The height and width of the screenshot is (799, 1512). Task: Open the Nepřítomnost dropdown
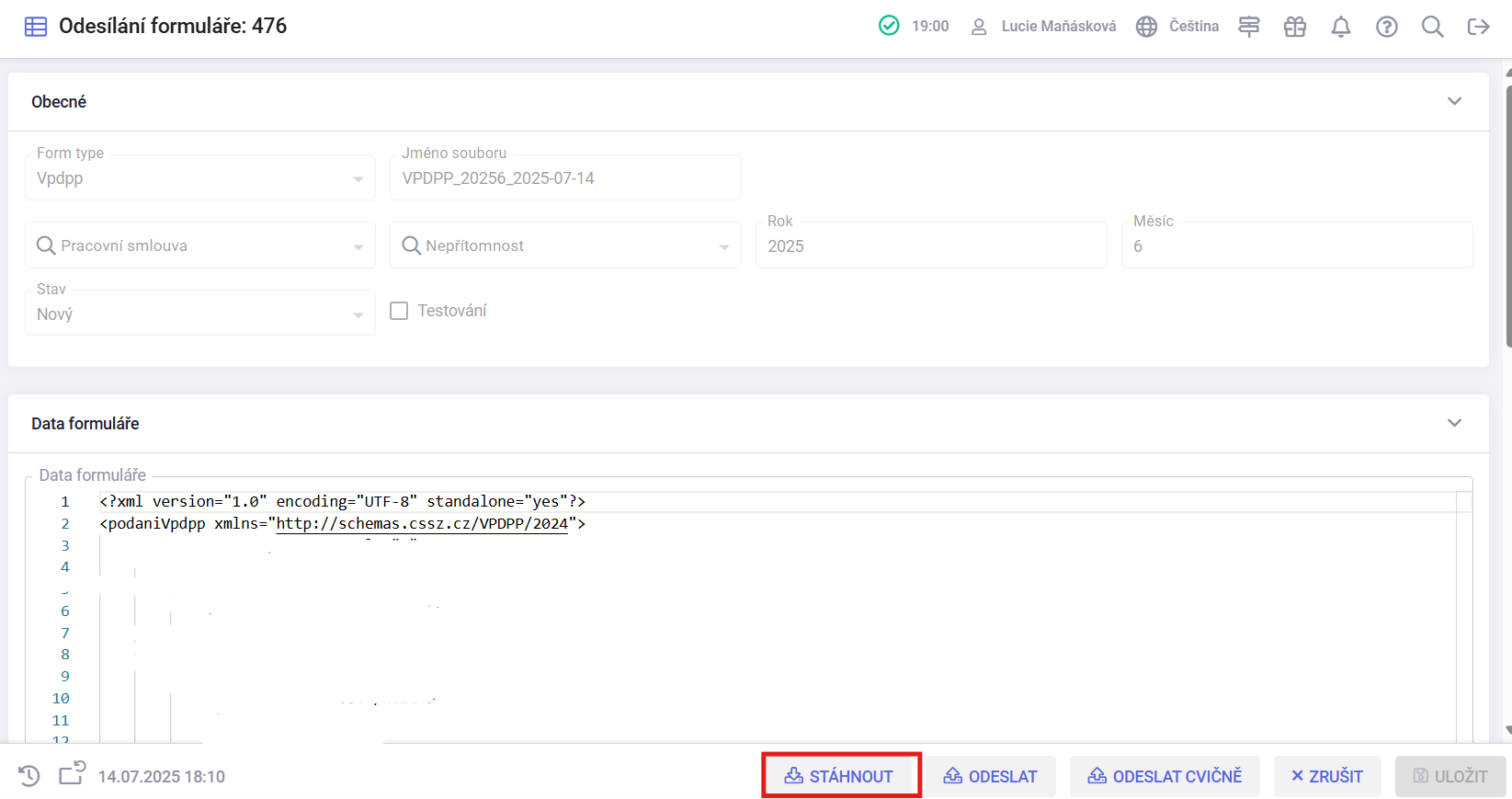coord(723,246)
